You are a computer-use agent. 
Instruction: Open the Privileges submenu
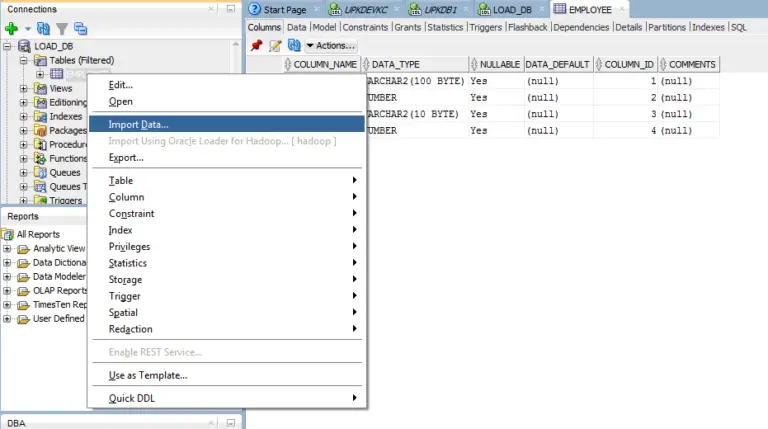click(227, 246)
